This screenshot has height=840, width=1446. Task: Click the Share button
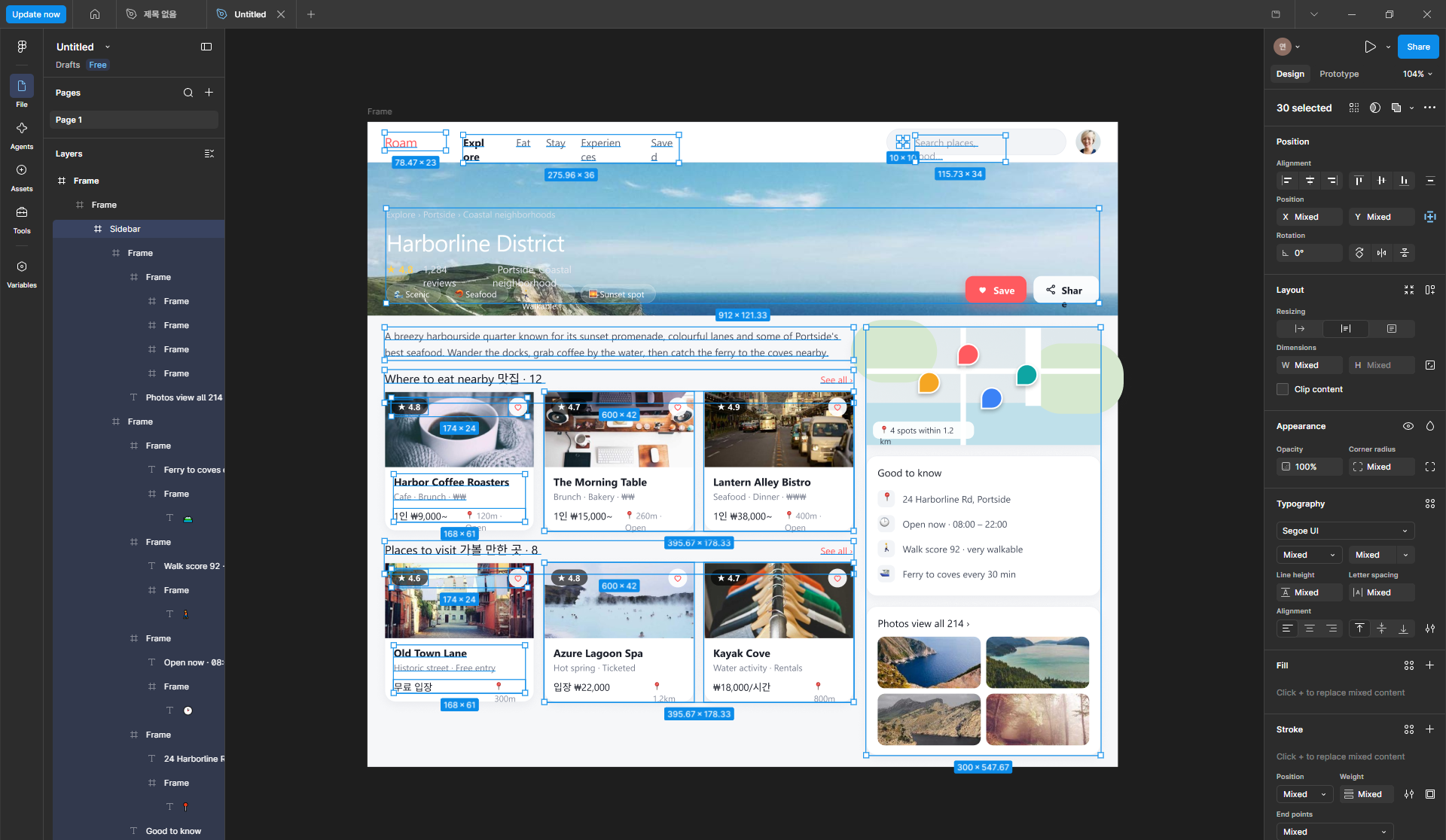1418,47
